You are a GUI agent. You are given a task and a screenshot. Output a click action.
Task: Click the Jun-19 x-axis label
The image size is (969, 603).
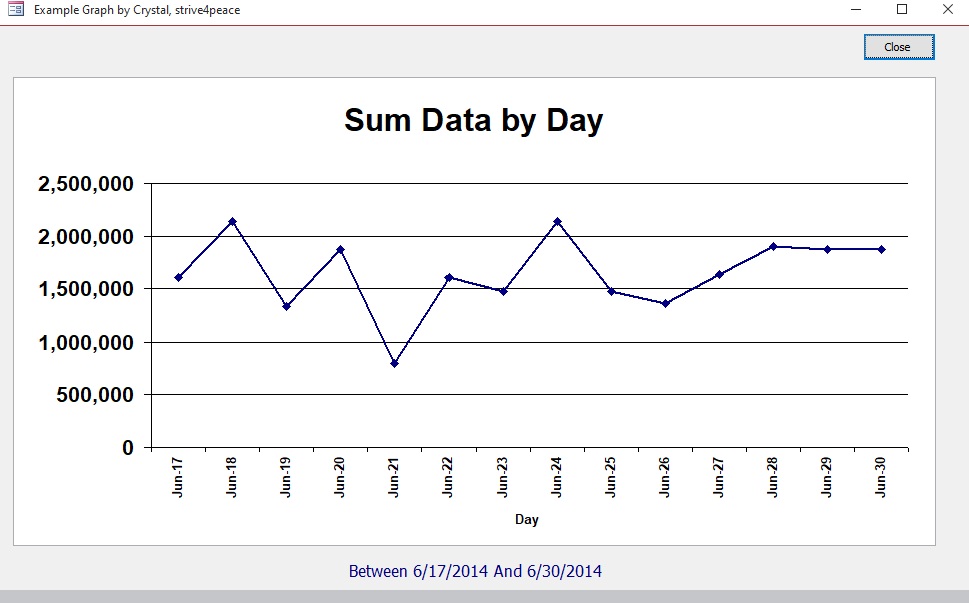pyautogui.click(x=286, y=477)
